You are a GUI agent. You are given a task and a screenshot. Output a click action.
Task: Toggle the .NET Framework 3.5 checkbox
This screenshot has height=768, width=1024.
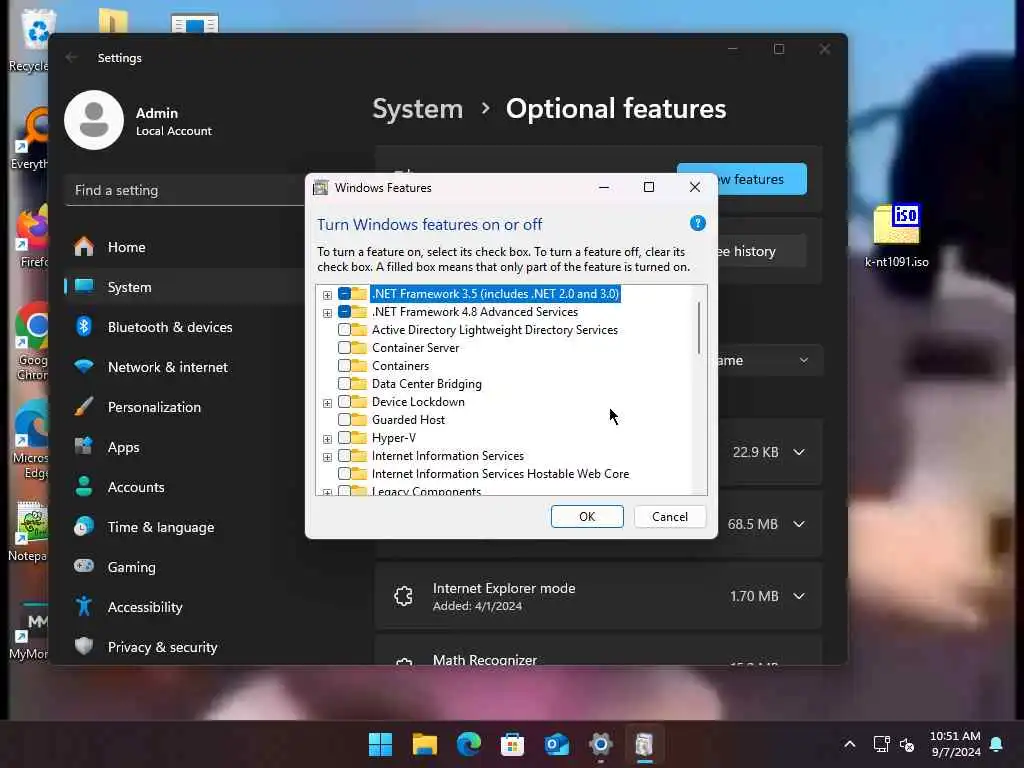pyautogui.click(x=344, y=294)
